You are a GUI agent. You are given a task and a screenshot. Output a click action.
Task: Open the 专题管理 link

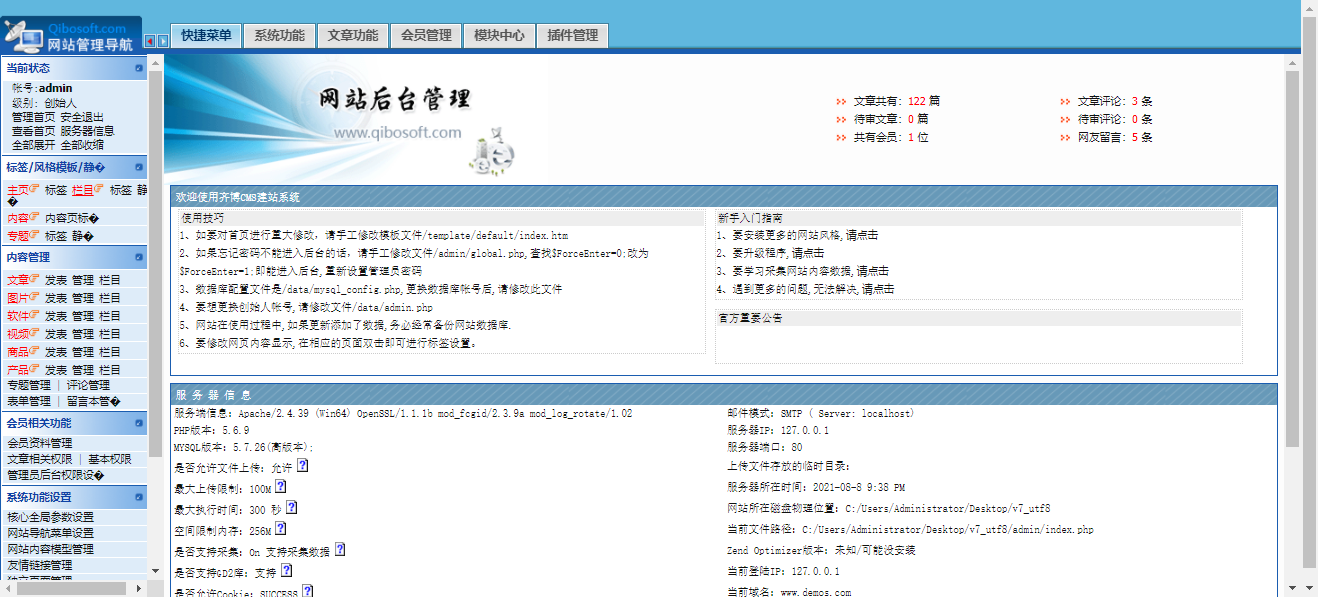coord(28,385)
